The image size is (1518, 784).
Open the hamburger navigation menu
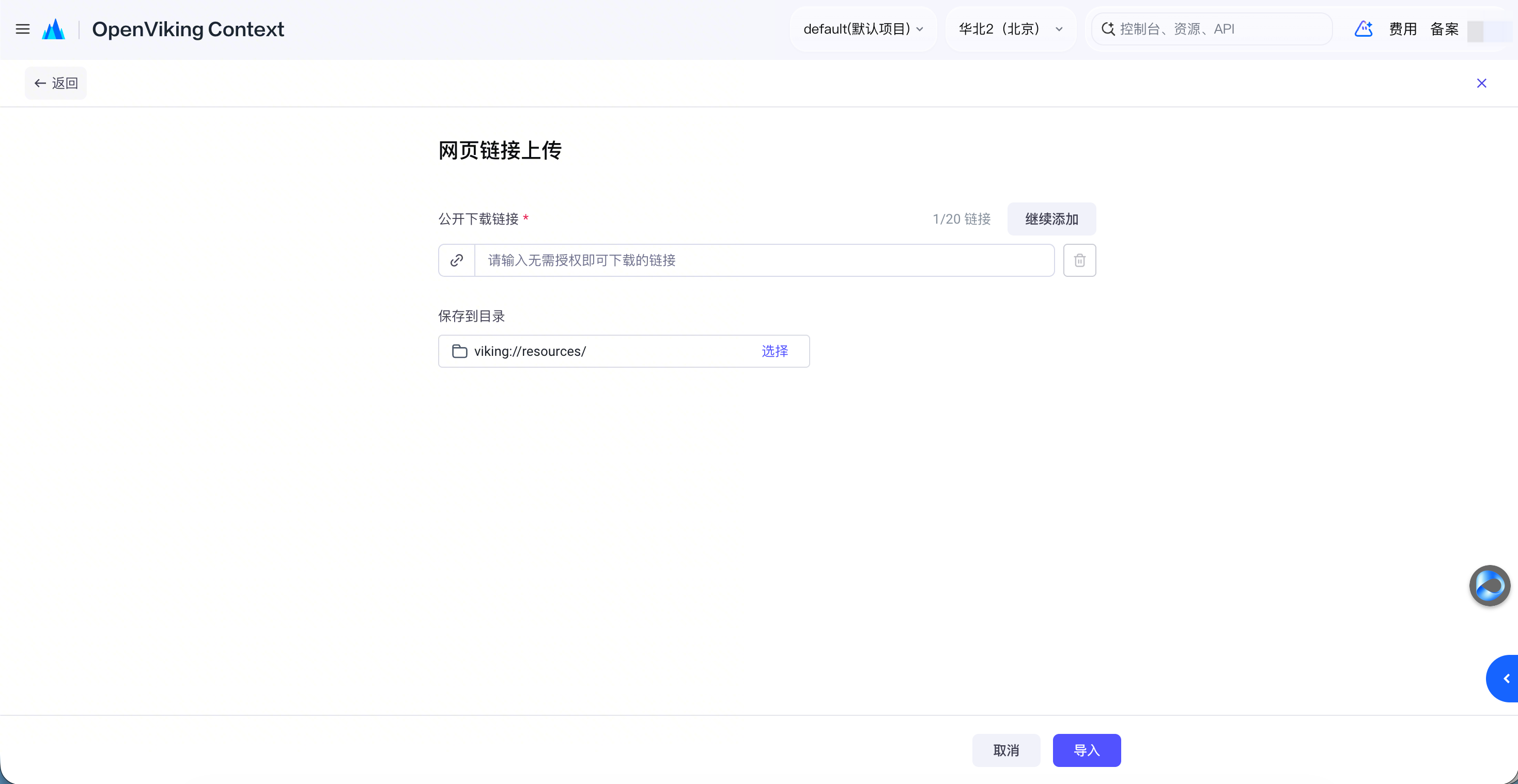coord(22,29)
